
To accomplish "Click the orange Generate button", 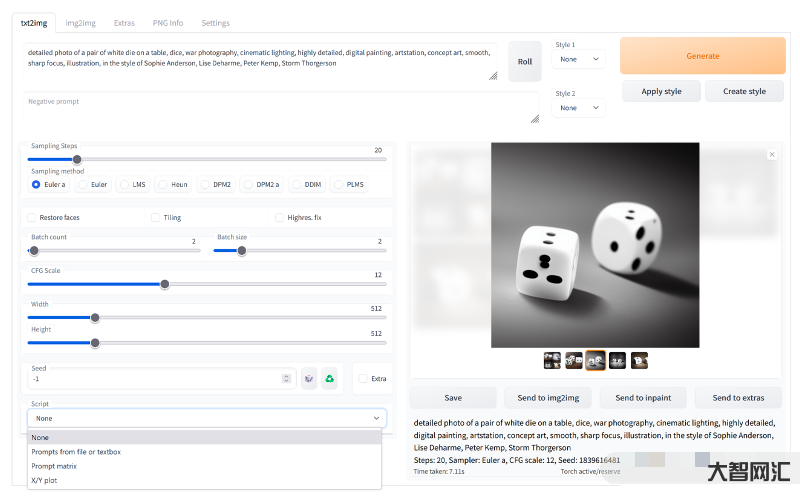I will (x=702, y=56).
